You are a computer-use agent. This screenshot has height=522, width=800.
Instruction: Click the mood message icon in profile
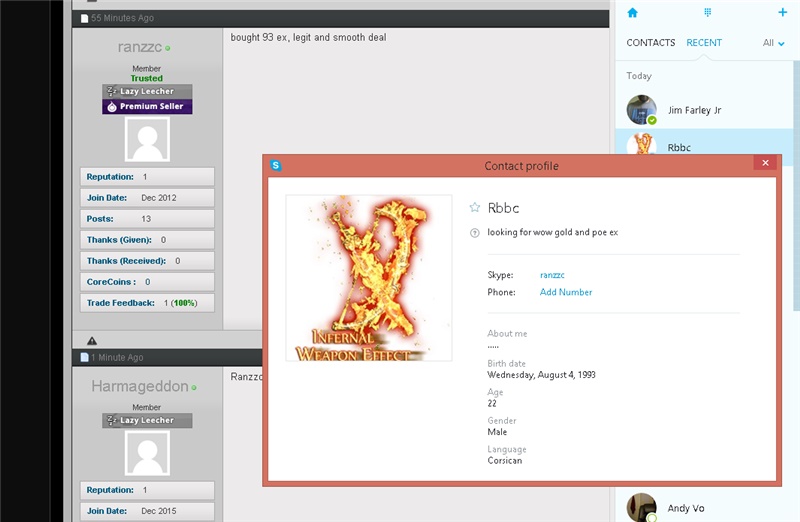(474, 233)
